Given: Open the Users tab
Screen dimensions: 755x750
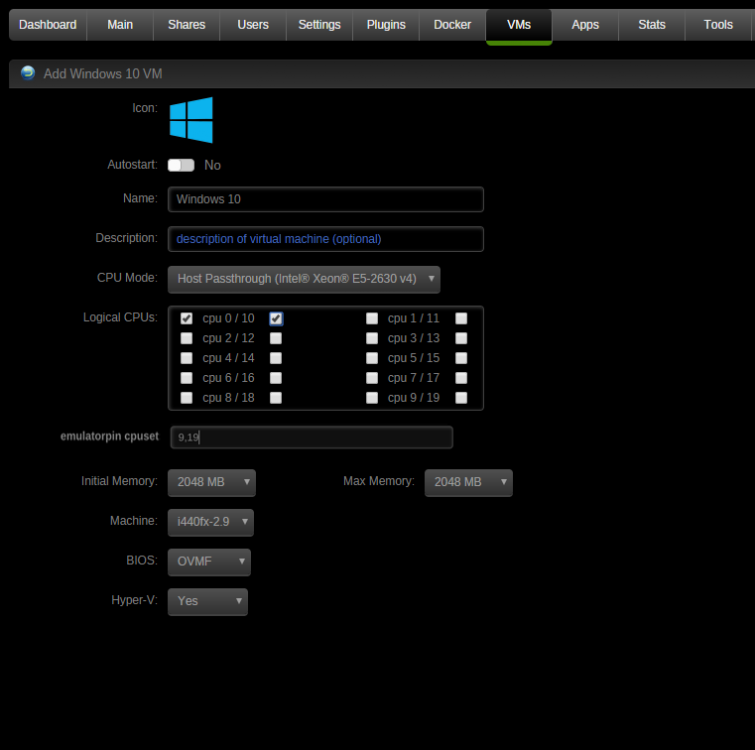Looking at the screenshot, I should 253,25.
